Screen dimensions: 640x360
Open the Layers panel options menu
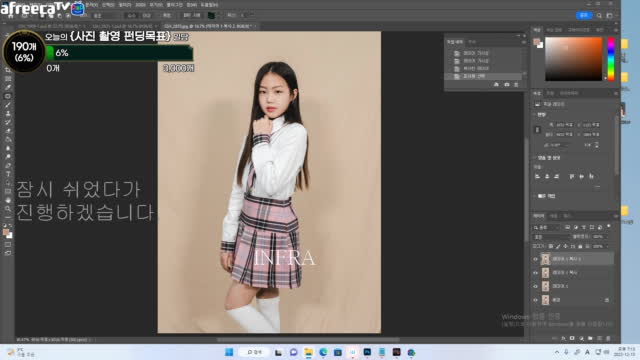(616, 216)
